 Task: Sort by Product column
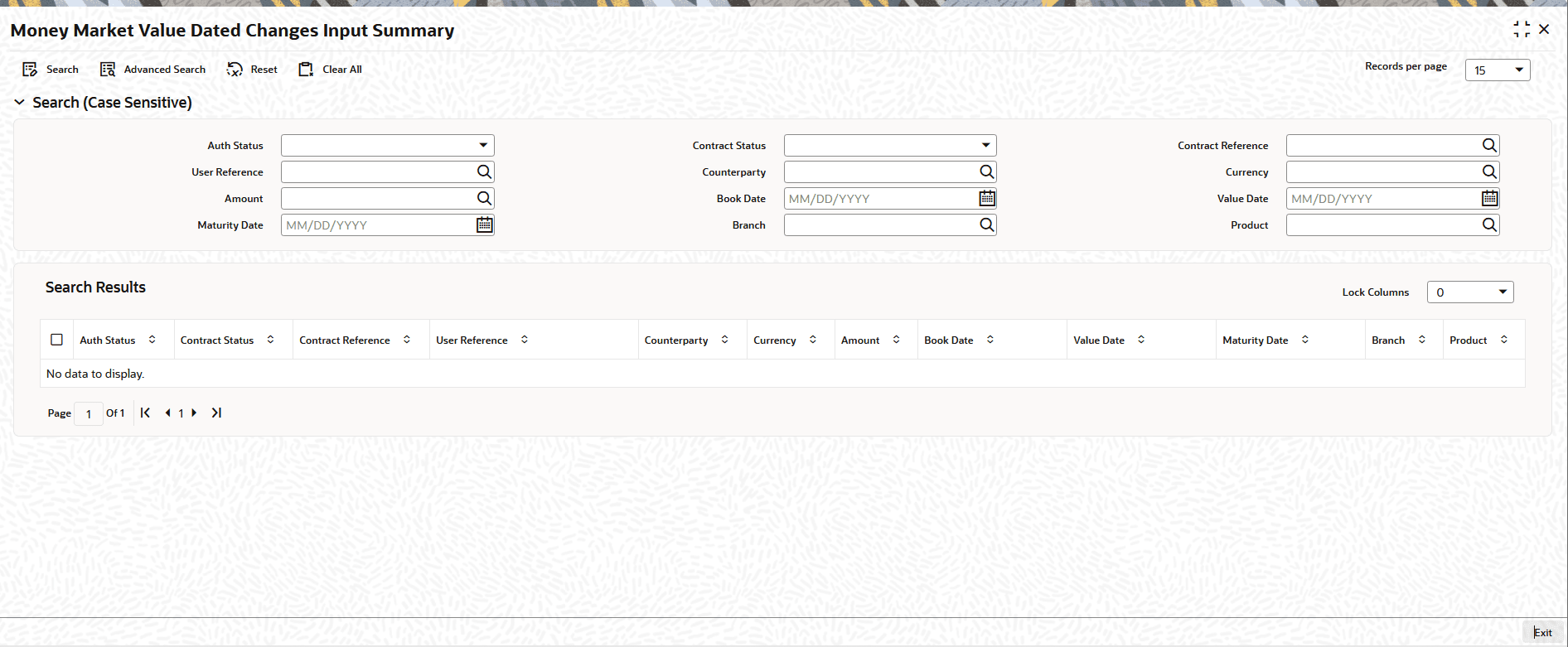1504,340
